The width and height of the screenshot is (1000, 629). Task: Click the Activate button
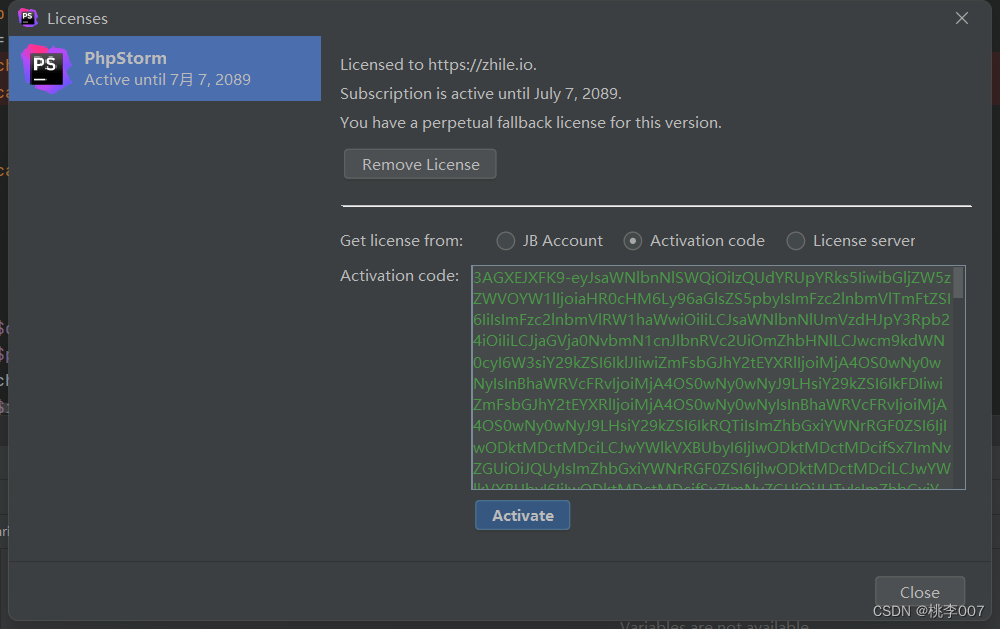click(x=522, y=515)
